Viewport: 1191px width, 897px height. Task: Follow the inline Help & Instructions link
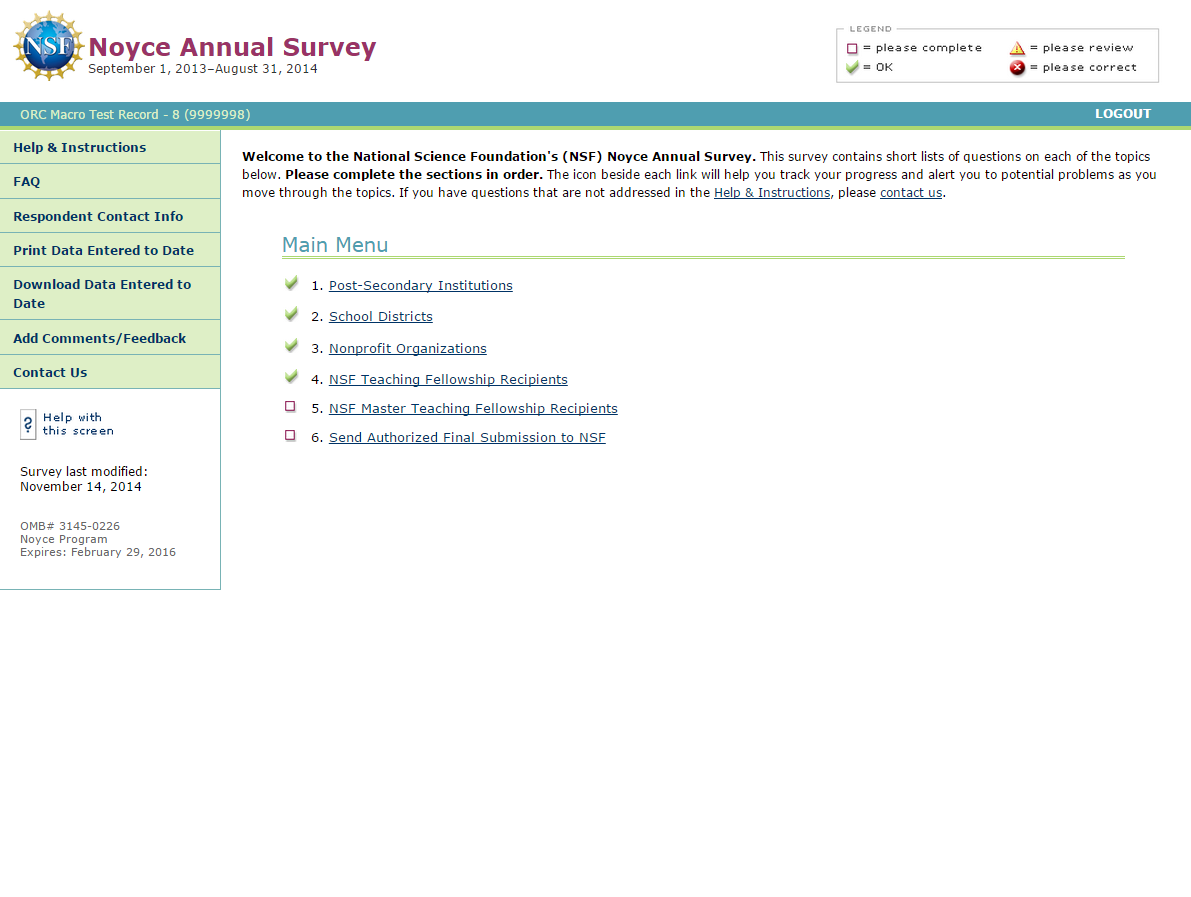coord(772,193)
